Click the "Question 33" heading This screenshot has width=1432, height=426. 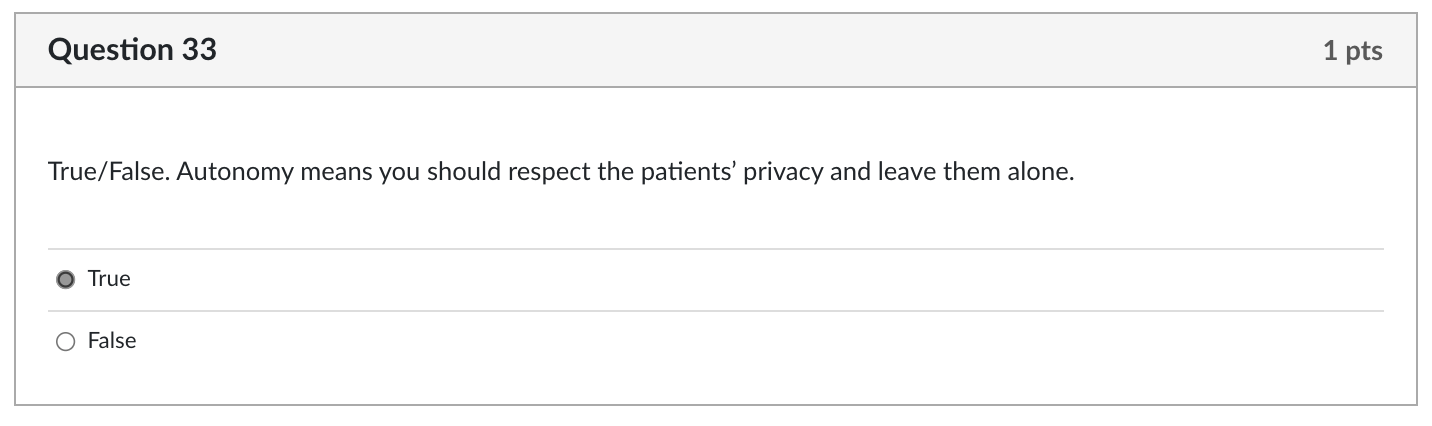pos(132,50)
